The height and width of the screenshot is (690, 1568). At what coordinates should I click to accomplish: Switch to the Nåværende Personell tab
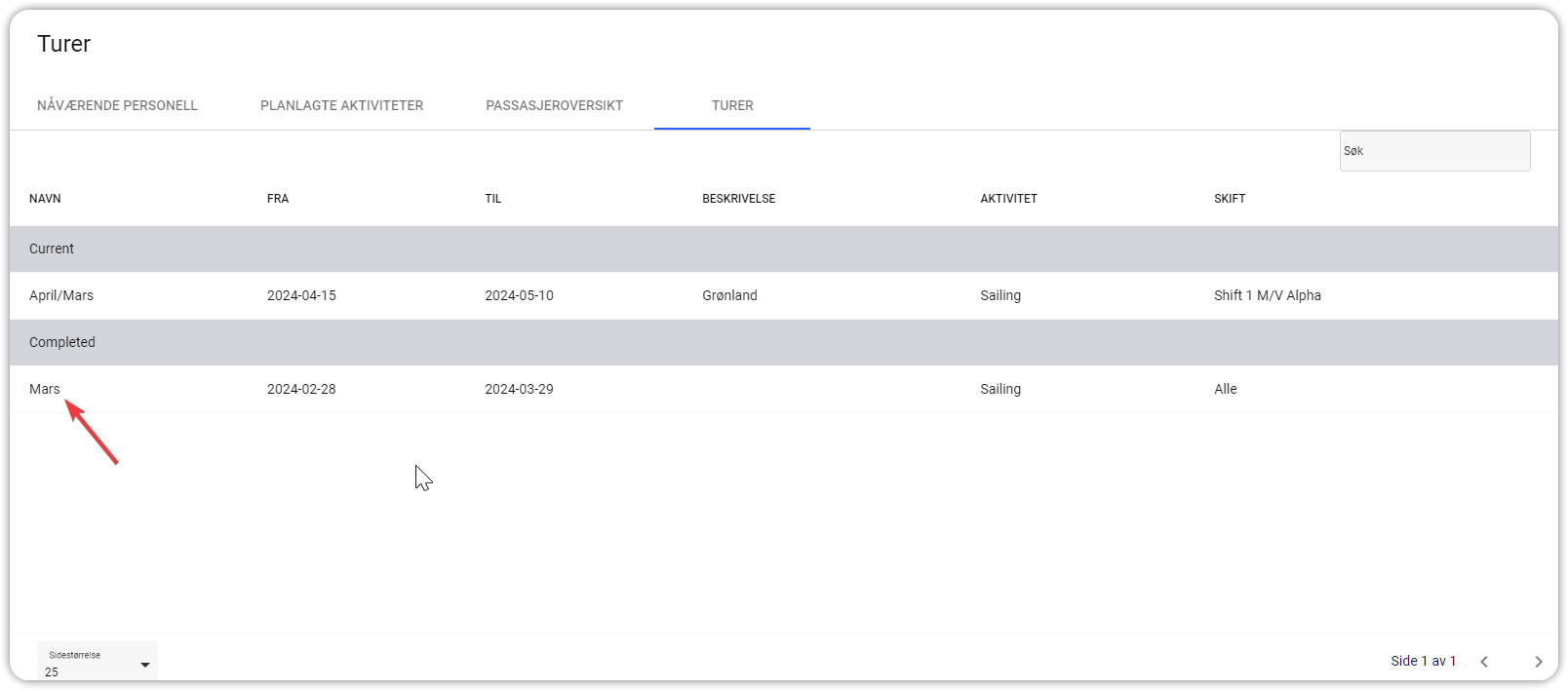[x=117, y=105]
